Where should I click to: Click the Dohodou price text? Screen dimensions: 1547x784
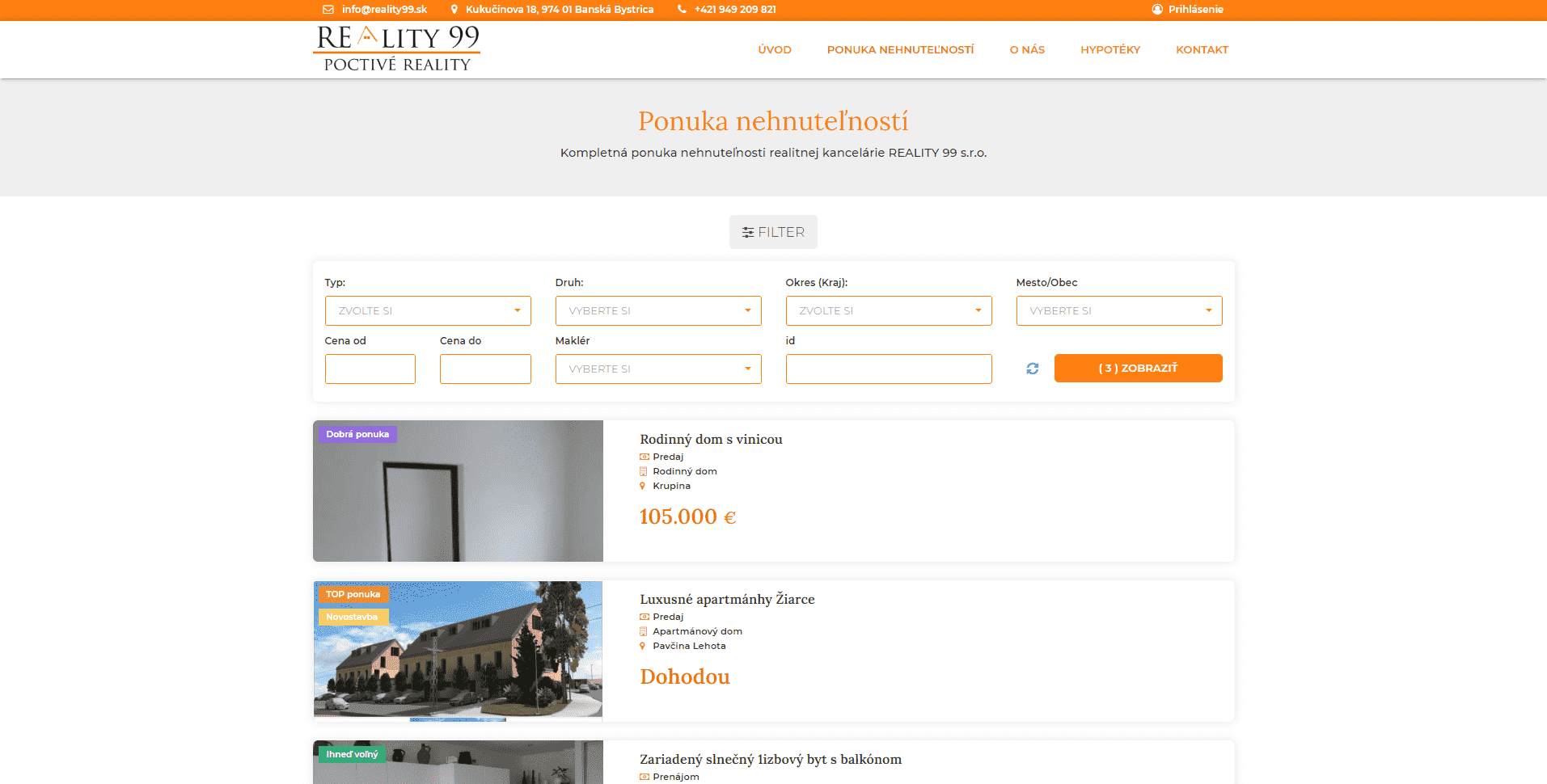click(x=685, y=677)
